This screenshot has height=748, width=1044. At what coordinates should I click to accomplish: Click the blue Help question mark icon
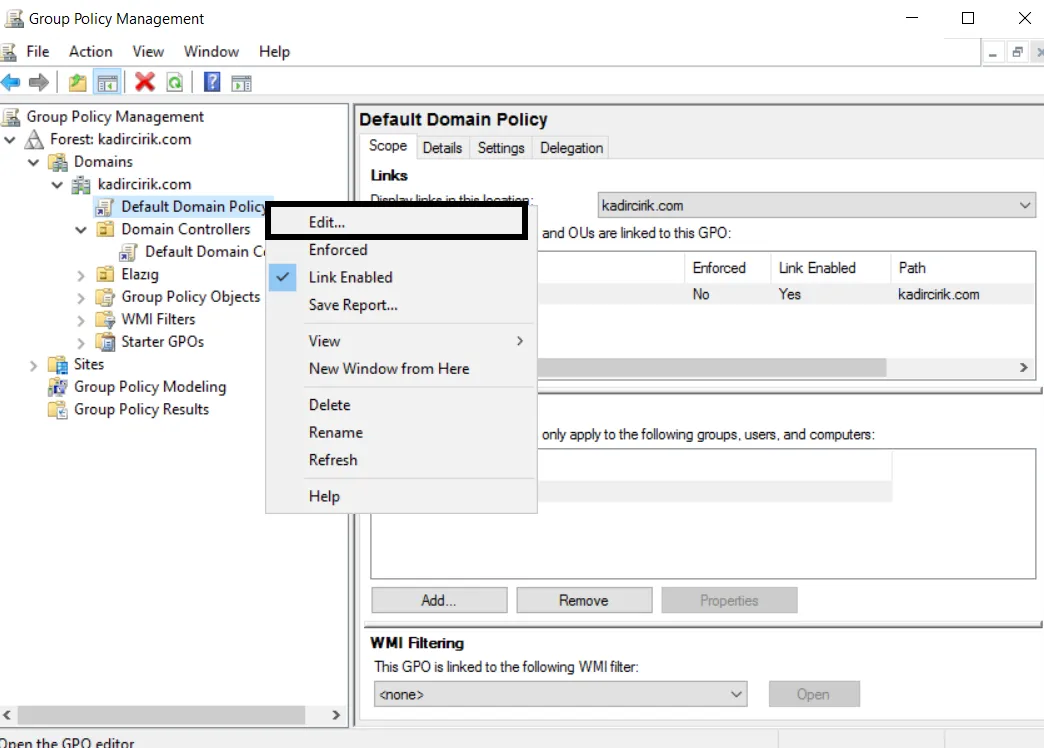212,82
